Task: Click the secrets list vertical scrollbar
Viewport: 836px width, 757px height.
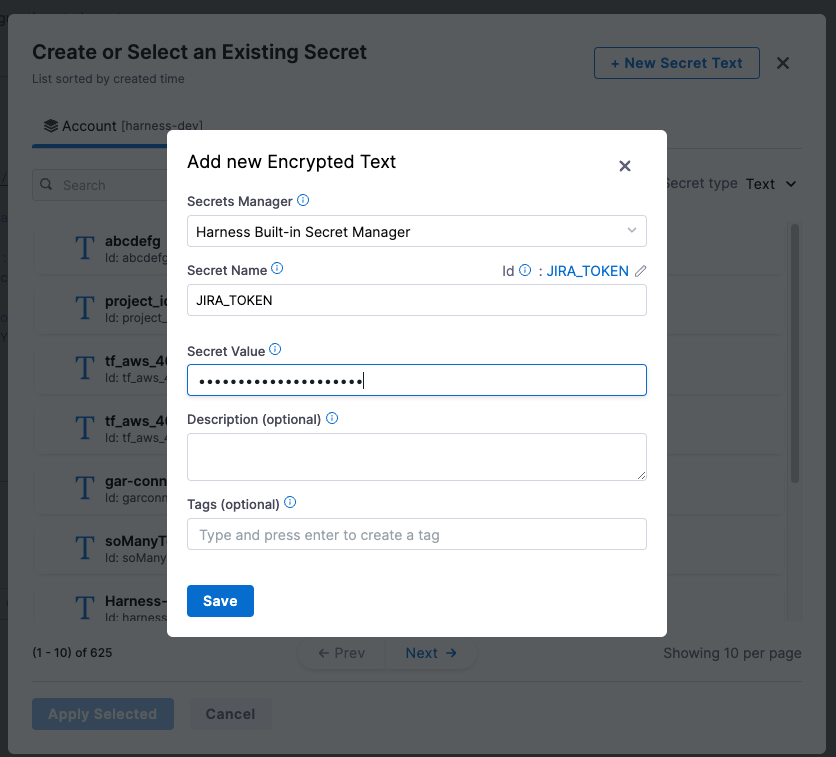Action: point(795,350)
